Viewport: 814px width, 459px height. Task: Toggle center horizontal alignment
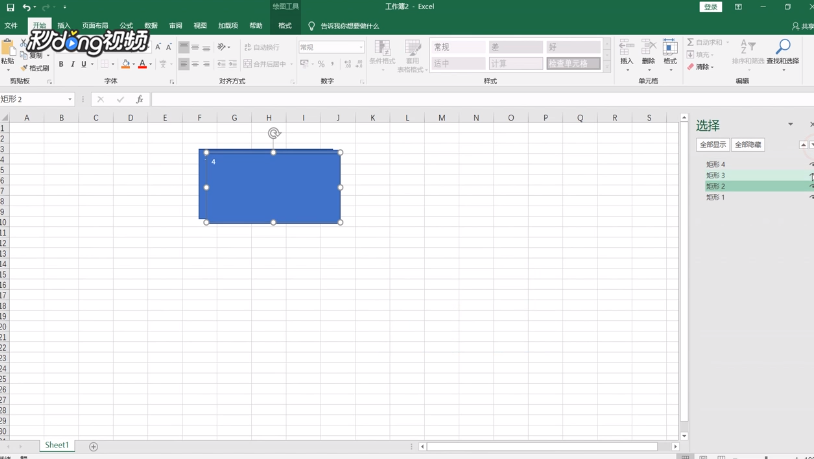pyautogui.click(x=195, y=64)
